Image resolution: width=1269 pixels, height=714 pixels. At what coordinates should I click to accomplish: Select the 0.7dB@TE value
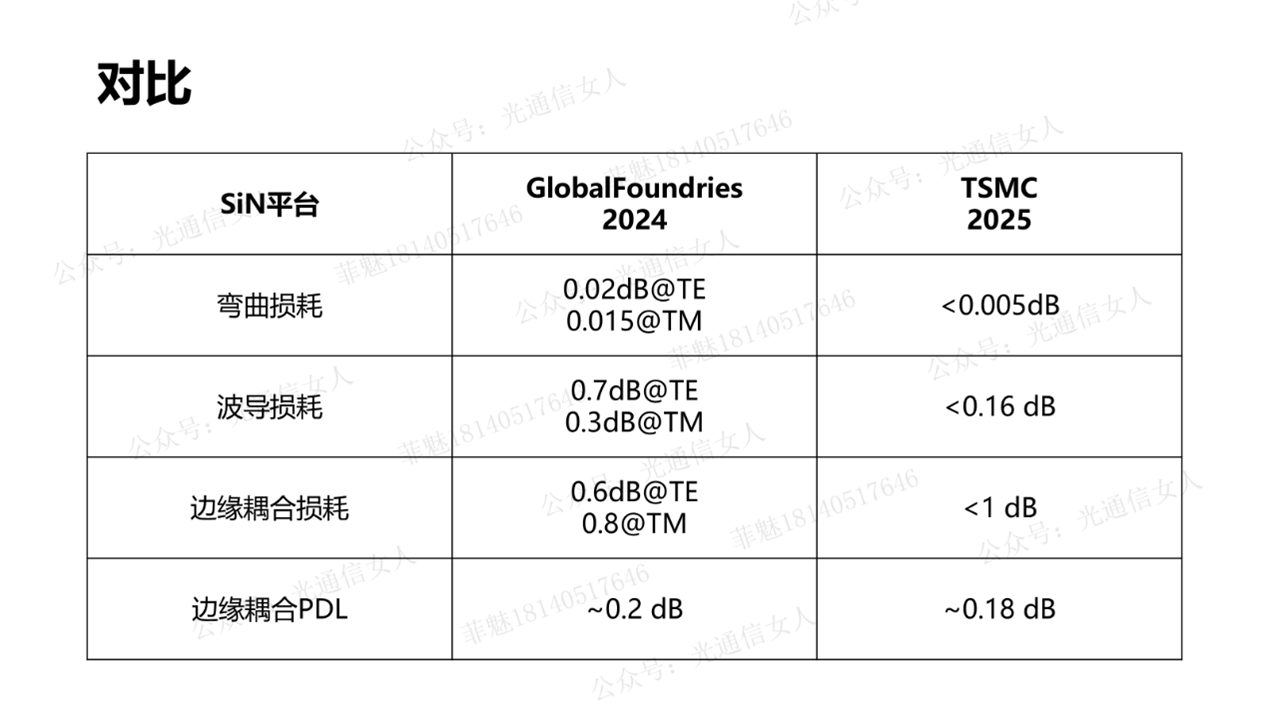click(634, 391)
